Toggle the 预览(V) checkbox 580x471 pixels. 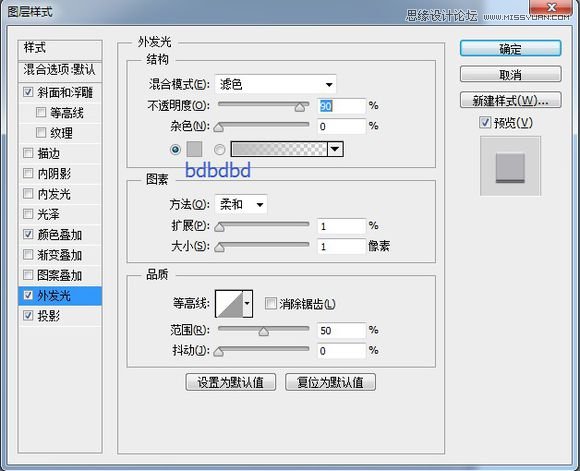[x=485, y=122]
